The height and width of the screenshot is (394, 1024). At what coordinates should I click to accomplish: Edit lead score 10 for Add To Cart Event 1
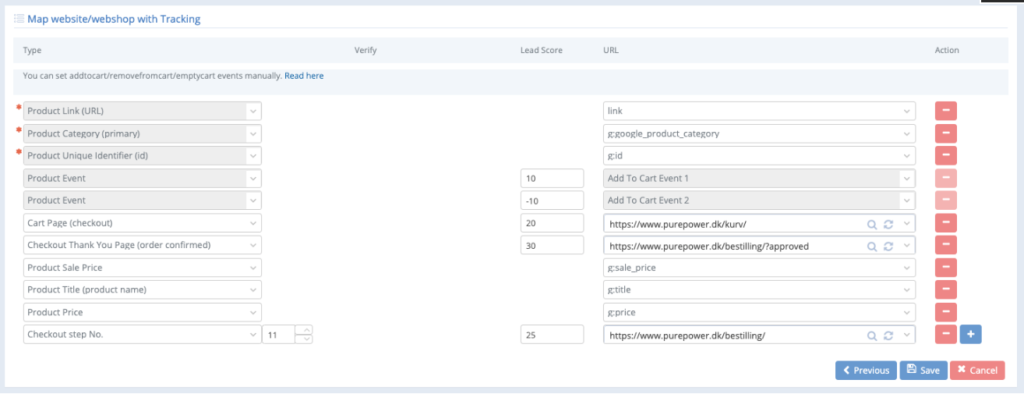pyautogui.click(x=552, y=178)
